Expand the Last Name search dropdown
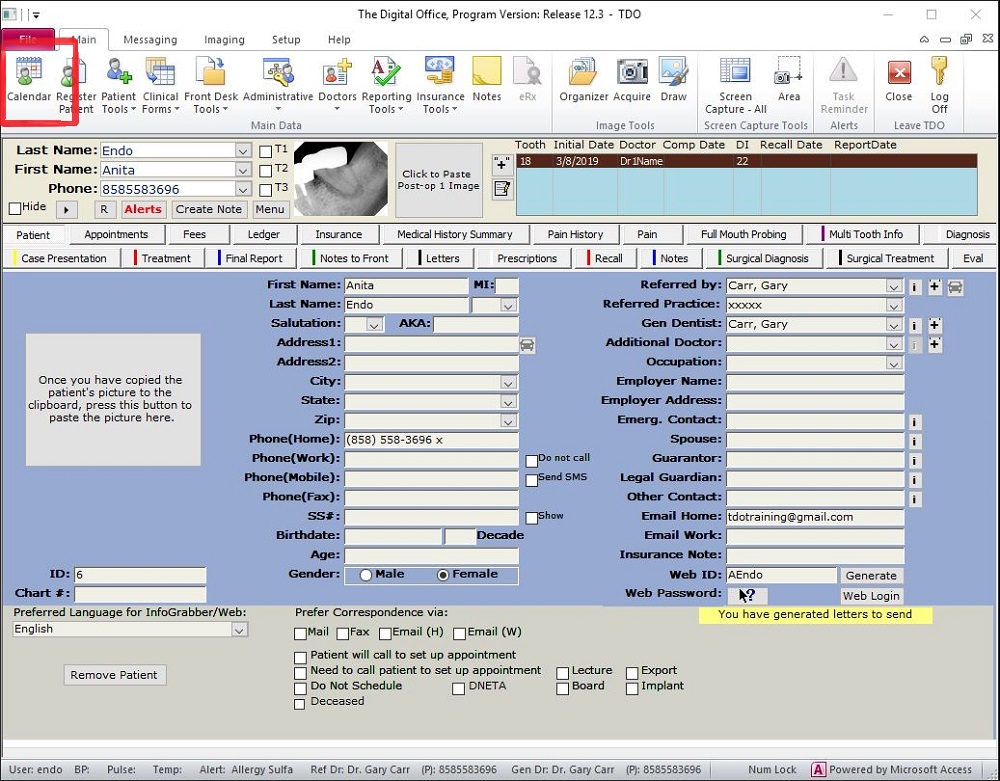 pyautogui.click(x=243, y=151)
